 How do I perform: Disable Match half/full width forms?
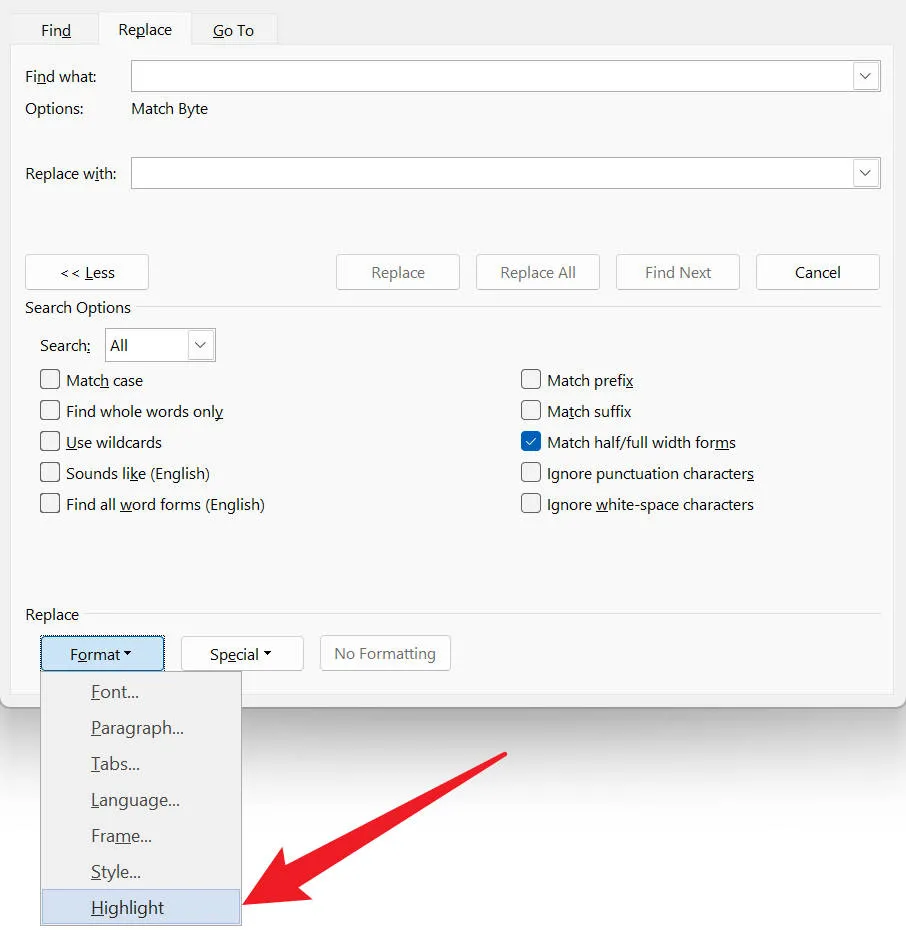click(x=531, y=442)
